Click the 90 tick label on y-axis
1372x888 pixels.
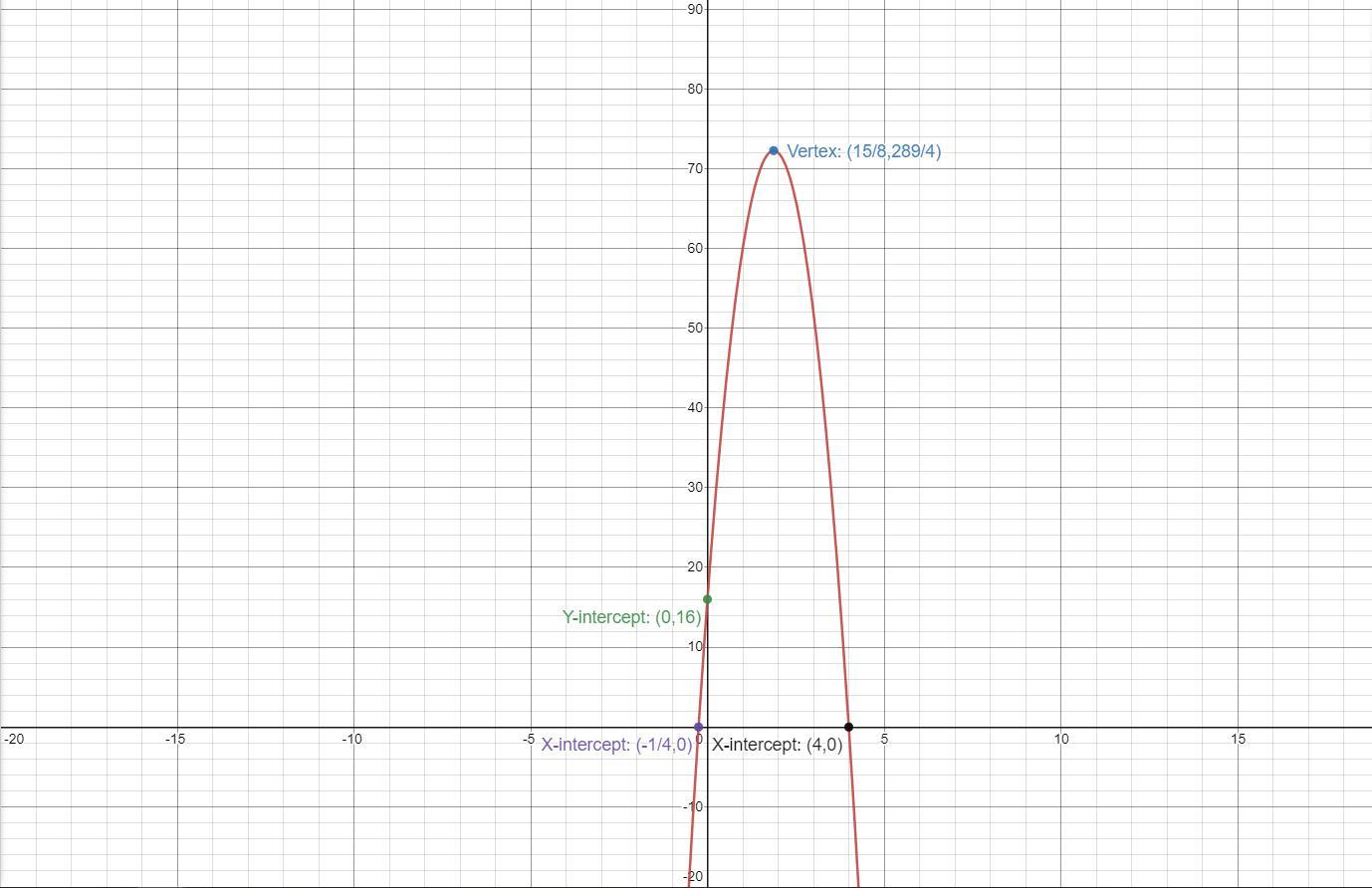point(694,9)
